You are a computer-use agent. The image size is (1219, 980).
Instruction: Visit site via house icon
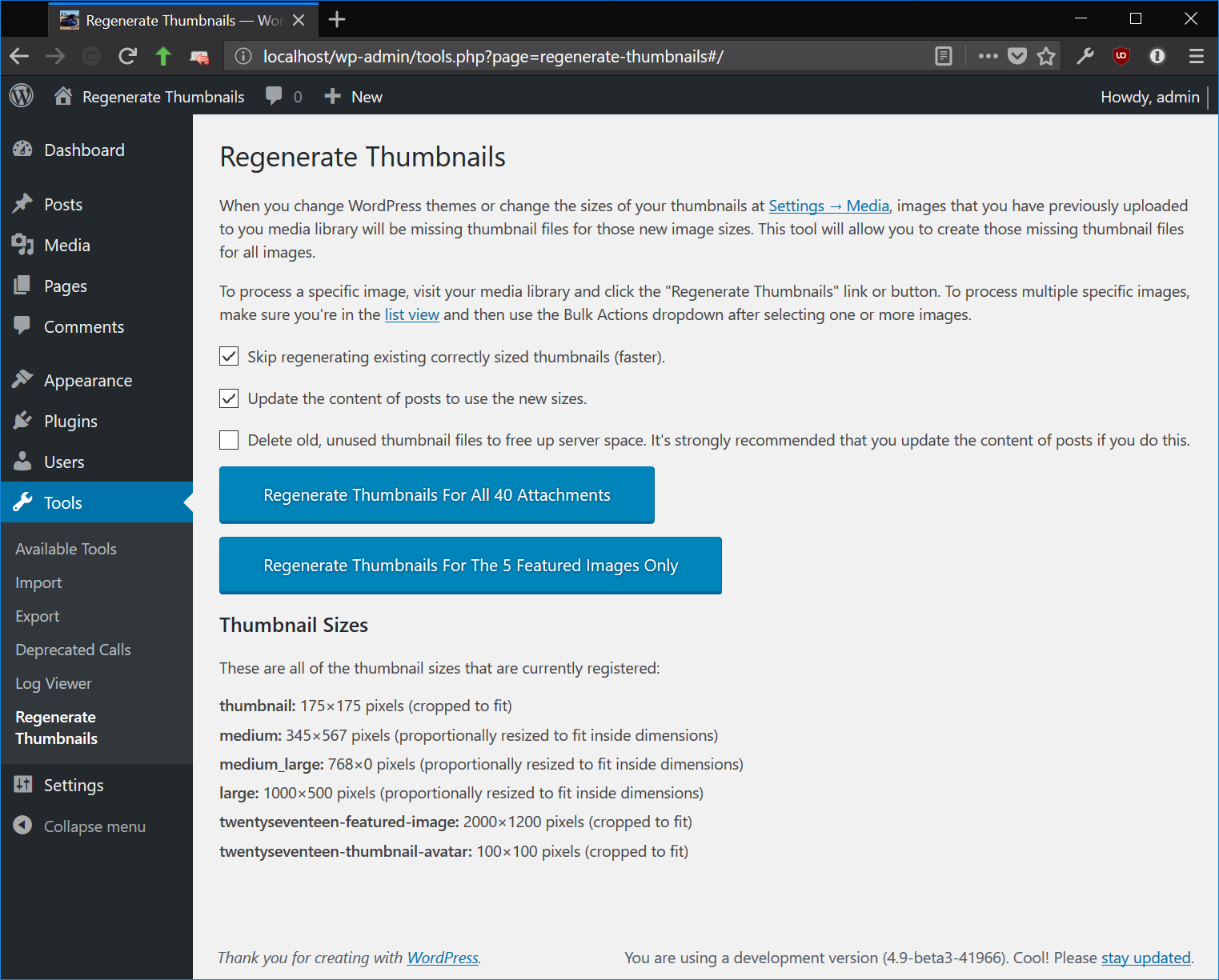pyautogui.click(x=63, y=96)
